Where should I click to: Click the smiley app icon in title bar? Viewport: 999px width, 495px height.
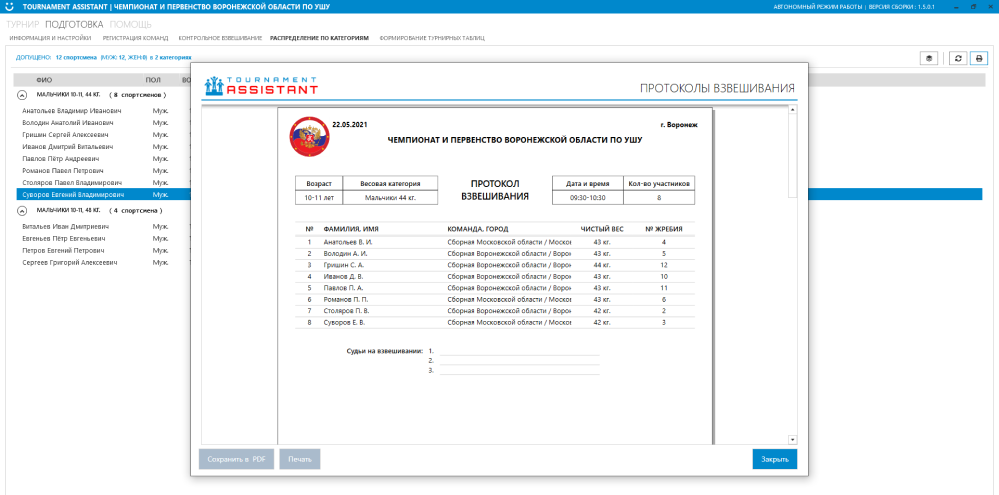(10, 6)
